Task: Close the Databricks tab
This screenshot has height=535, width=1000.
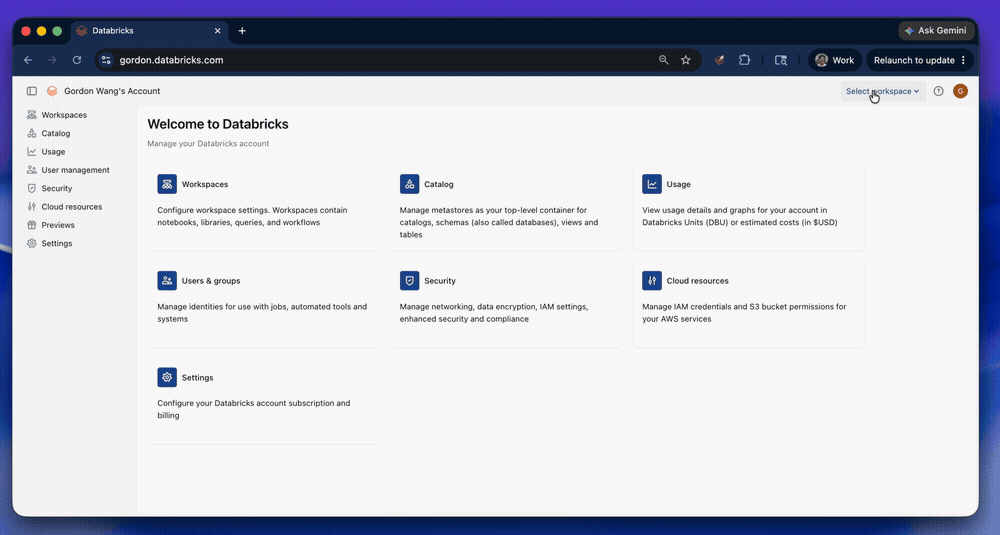Action: tap(217, 31)
